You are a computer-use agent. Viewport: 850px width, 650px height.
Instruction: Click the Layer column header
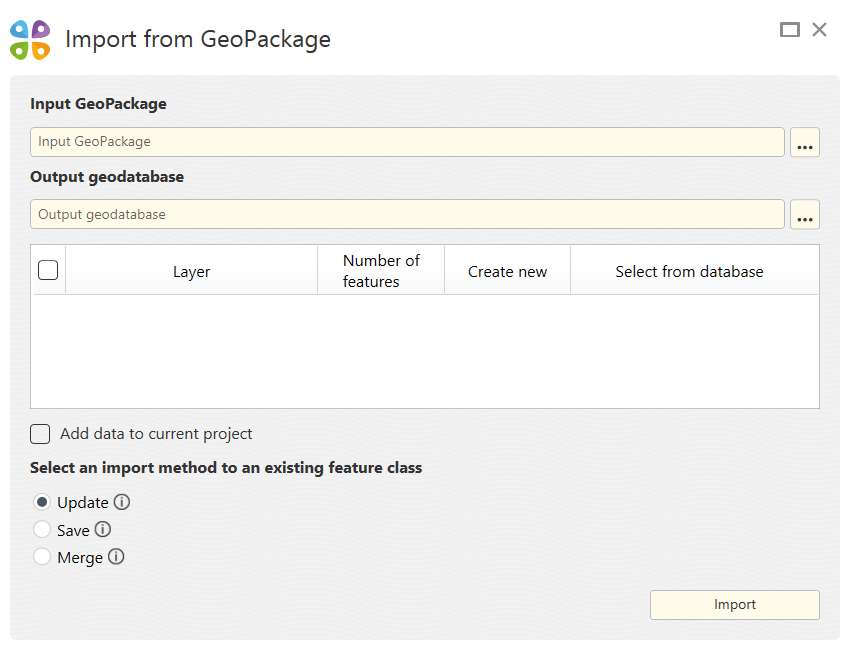(191, 271)
